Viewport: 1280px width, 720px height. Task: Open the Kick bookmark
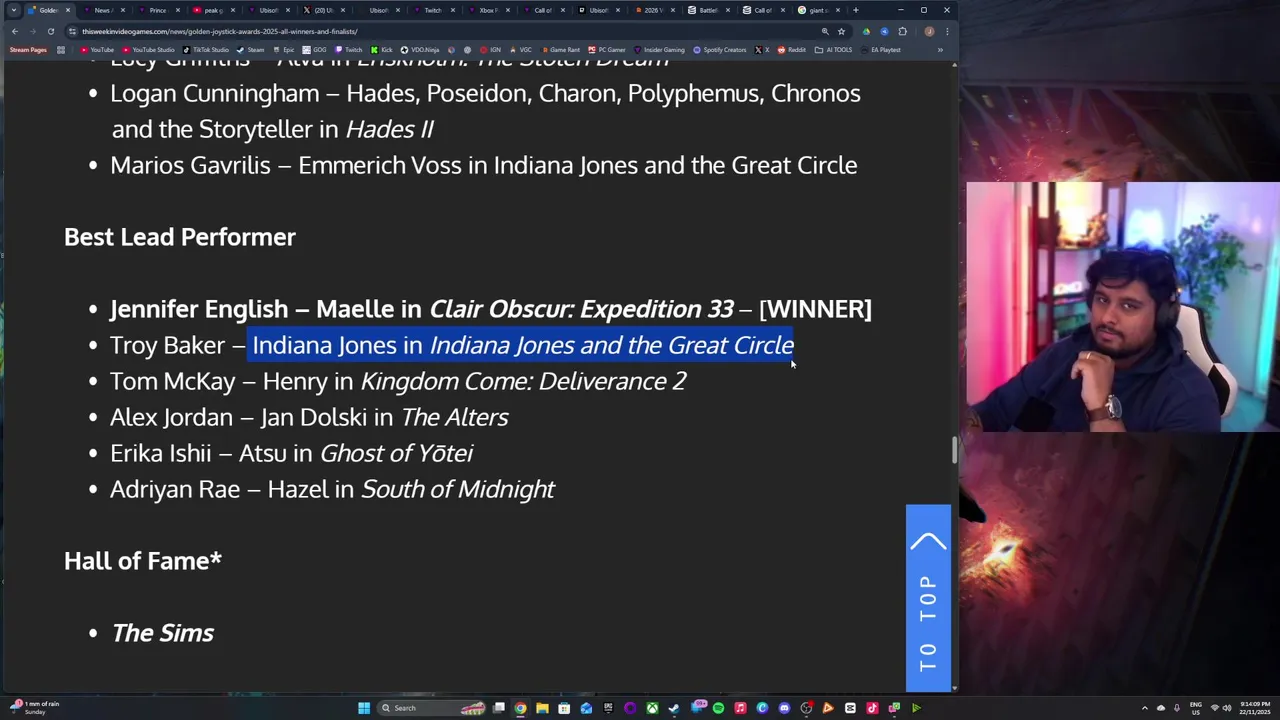point(381,50)
